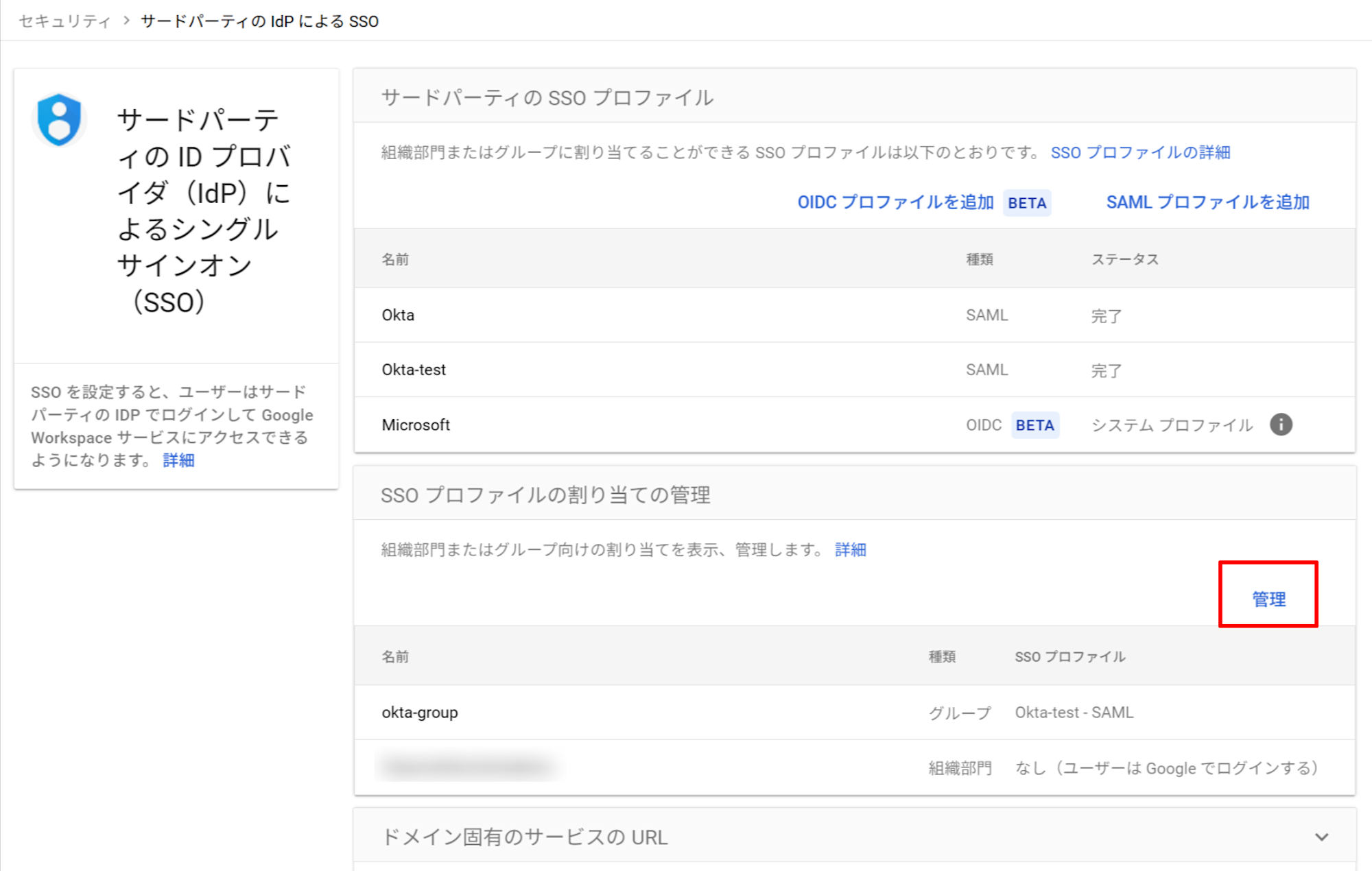
Task: Select the サードパーティの IdP による SSO breadcrumb
Action: 259,21
